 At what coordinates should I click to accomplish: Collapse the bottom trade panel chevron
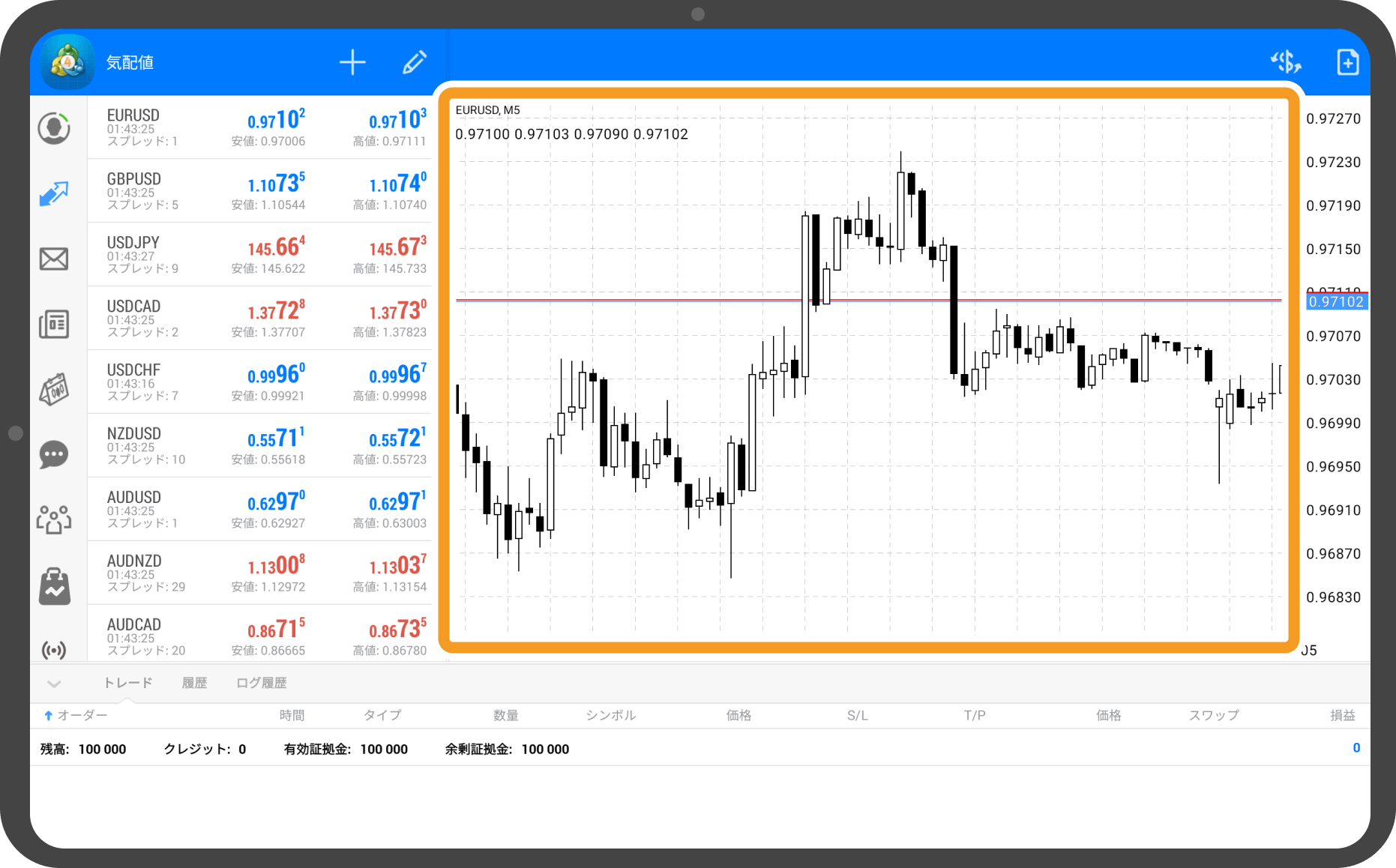click(x=54, y=684)
